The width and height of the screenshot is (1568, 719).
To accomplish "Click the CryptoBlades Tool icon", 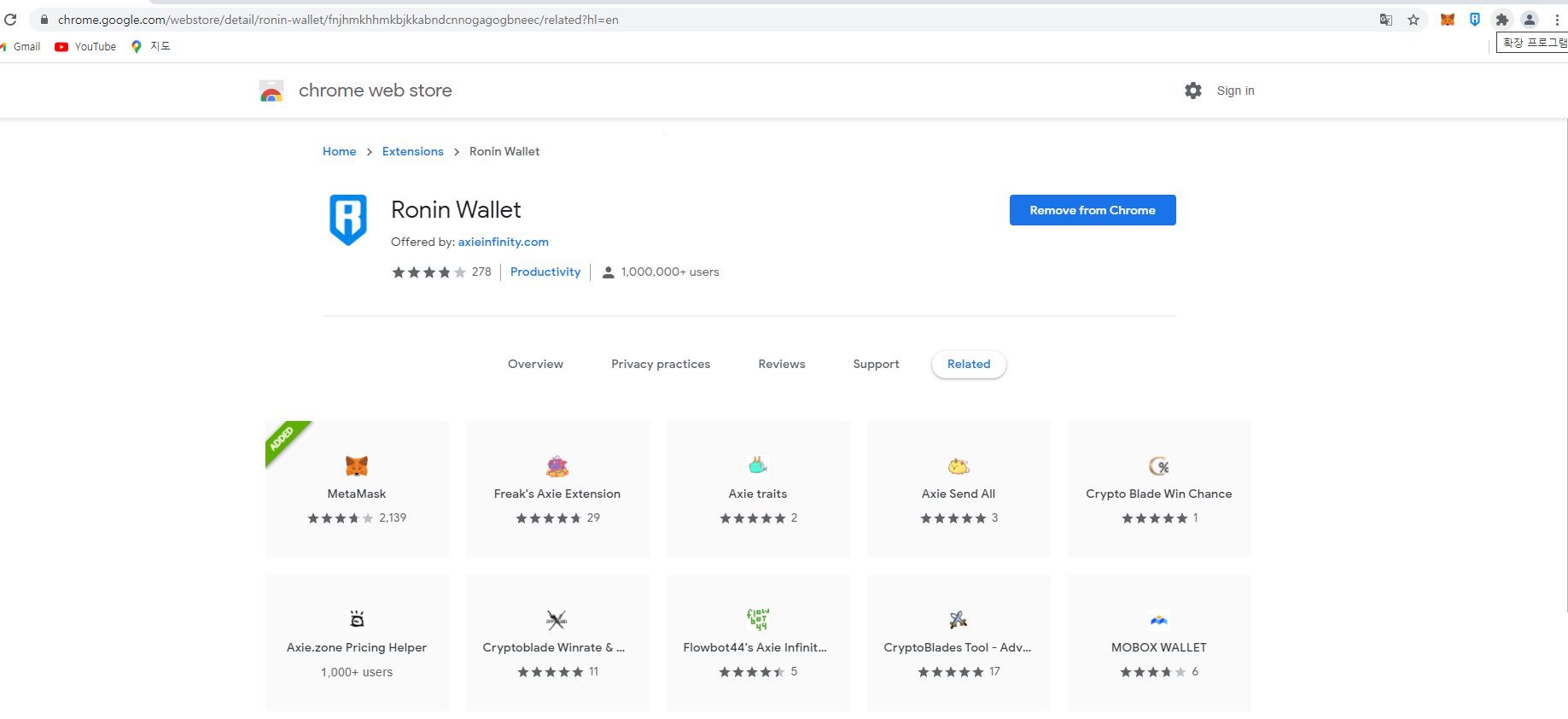I will coord(959,619).
